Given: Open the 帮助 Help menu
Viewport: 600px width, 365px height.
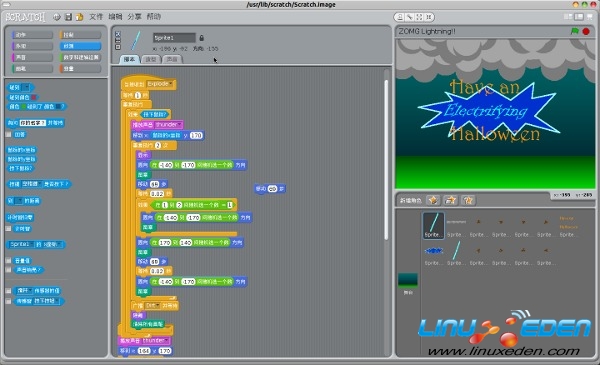Looking at the screenshot, I should (154, 17).
